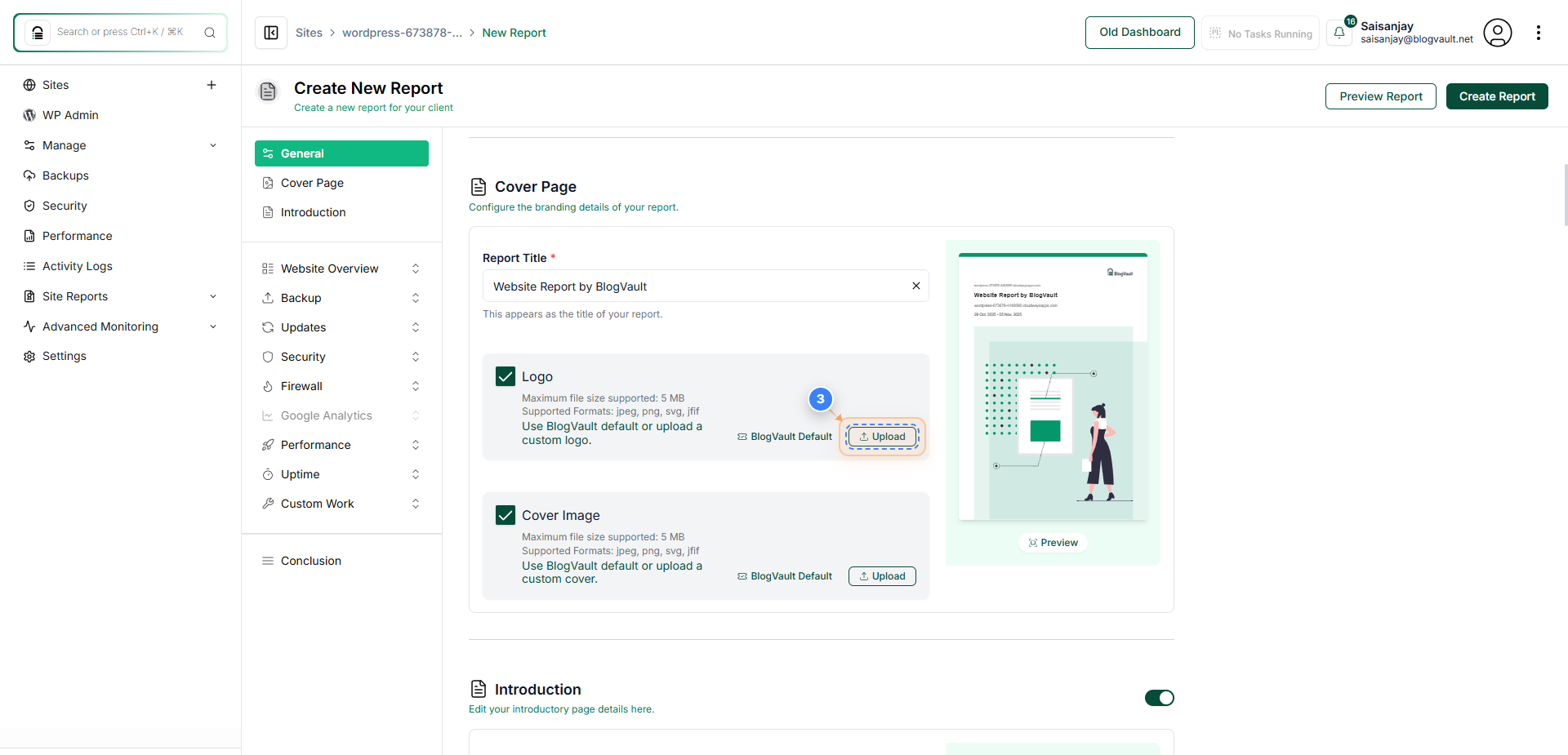
Task: Expand the Website Overview section
Action: pos(416,268)
